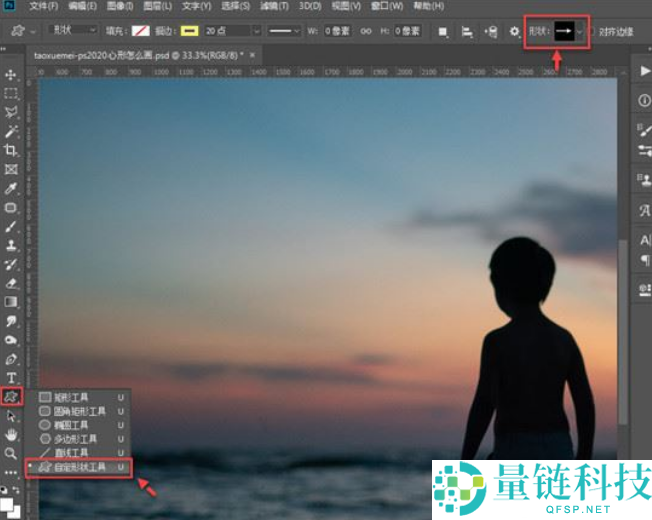Click the W width input field
The height and width of the screenshot is (520, 652).
pyautogui.click(x=337, y=31)
